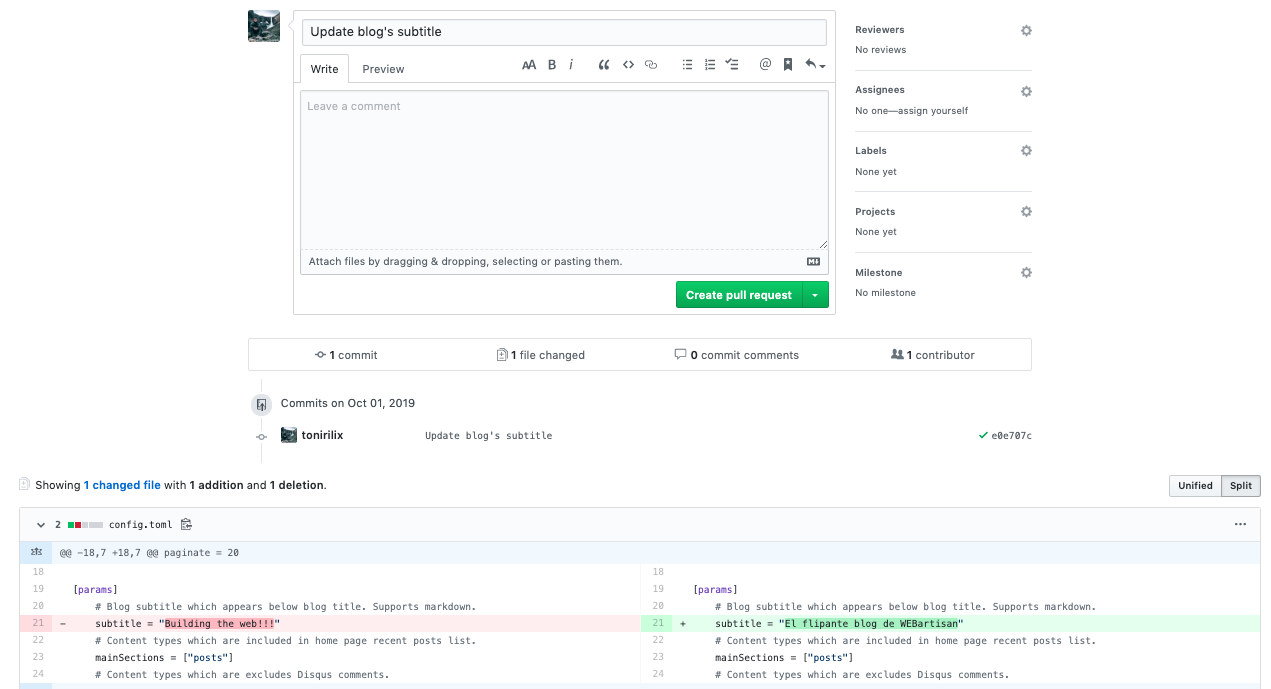
Task: Copy config.toml file path to clipboard
Action: tap(186, 524)
